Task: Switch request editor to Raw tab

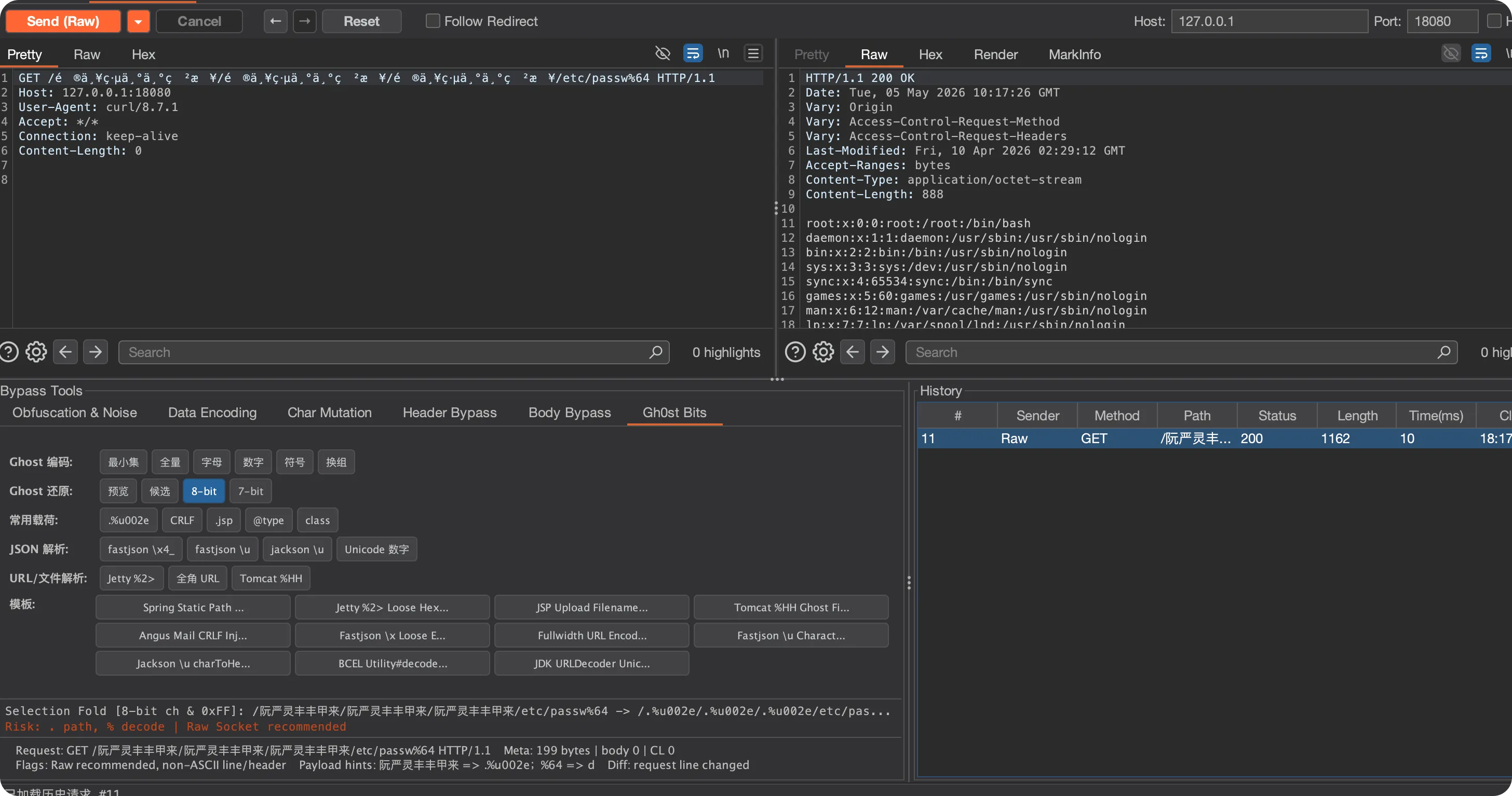Action: (87, 54)
